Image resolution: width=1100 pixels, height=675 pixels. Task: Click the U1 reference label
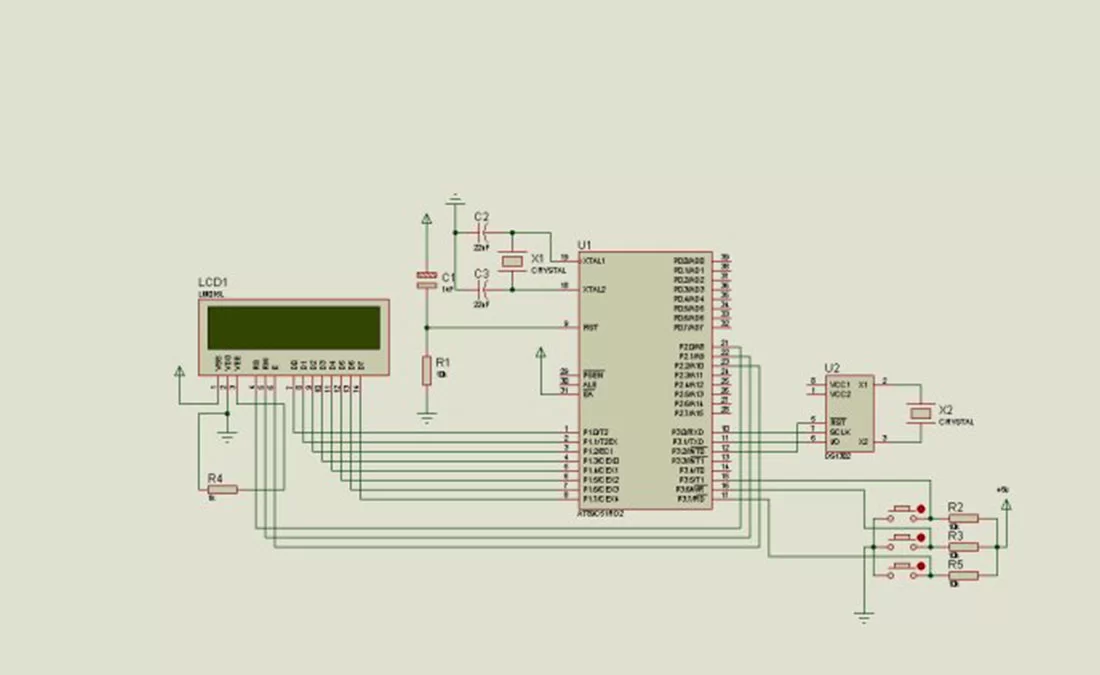584,245
